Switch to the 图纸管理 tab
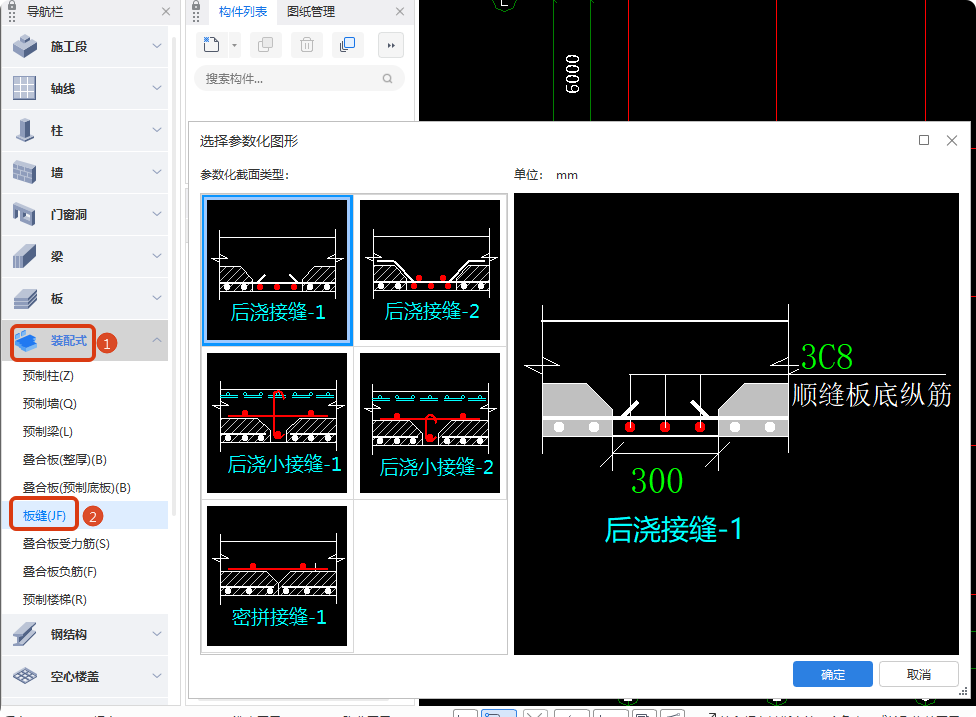 tap(311, 11)
